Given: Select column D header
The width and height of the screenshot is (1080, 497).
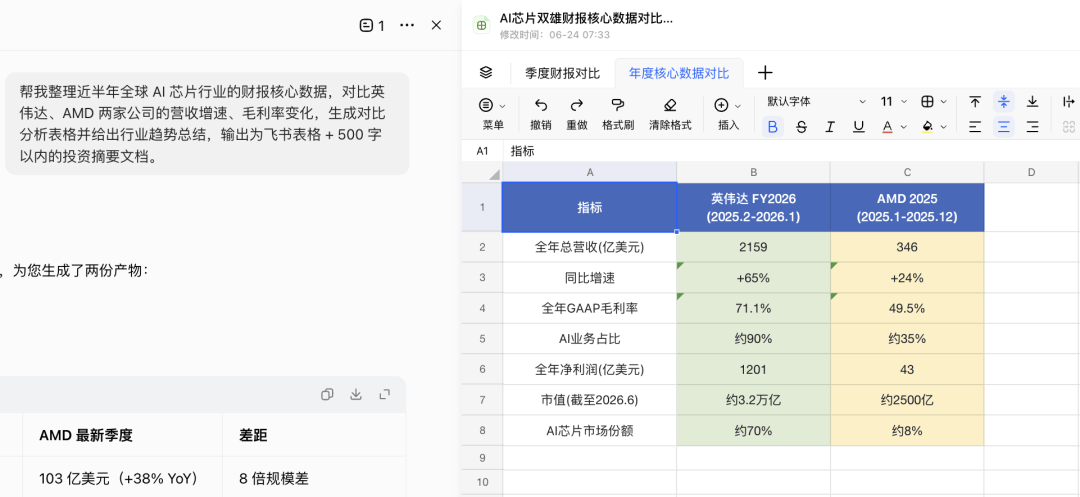Looking at the screenshot, I should (x=1031, y=172).
